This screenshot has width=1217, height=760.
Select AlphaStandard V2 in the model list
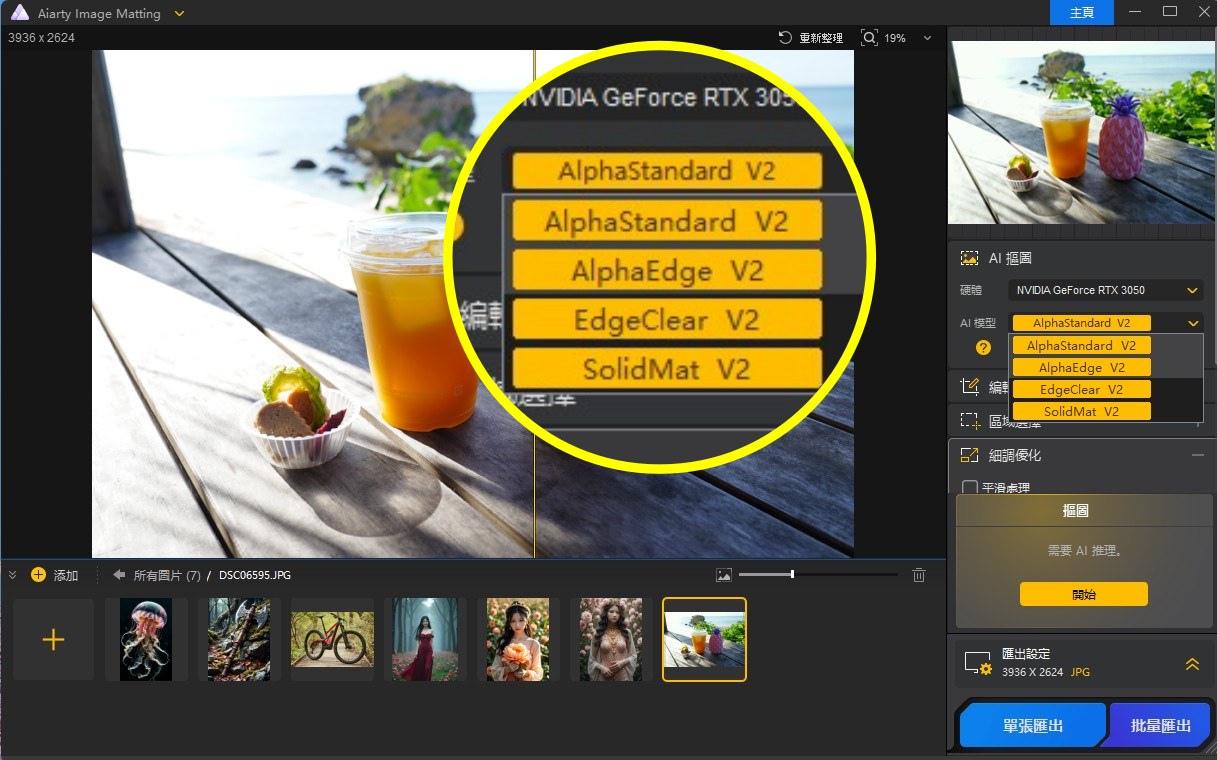pos(1081,345)
